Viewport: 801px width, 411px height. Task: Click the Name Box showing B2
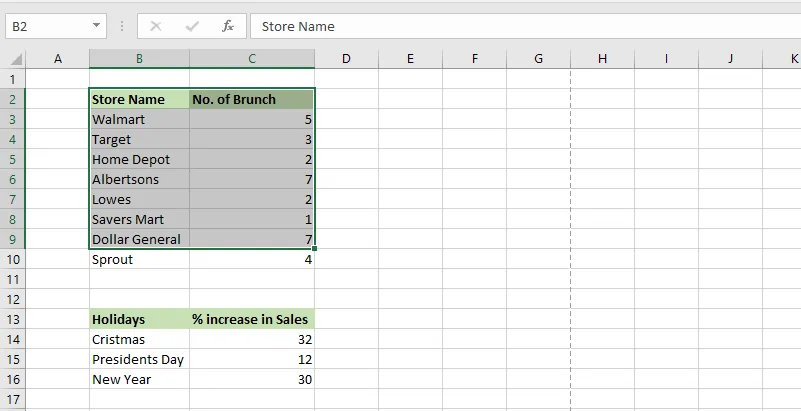tap(56, 26)
